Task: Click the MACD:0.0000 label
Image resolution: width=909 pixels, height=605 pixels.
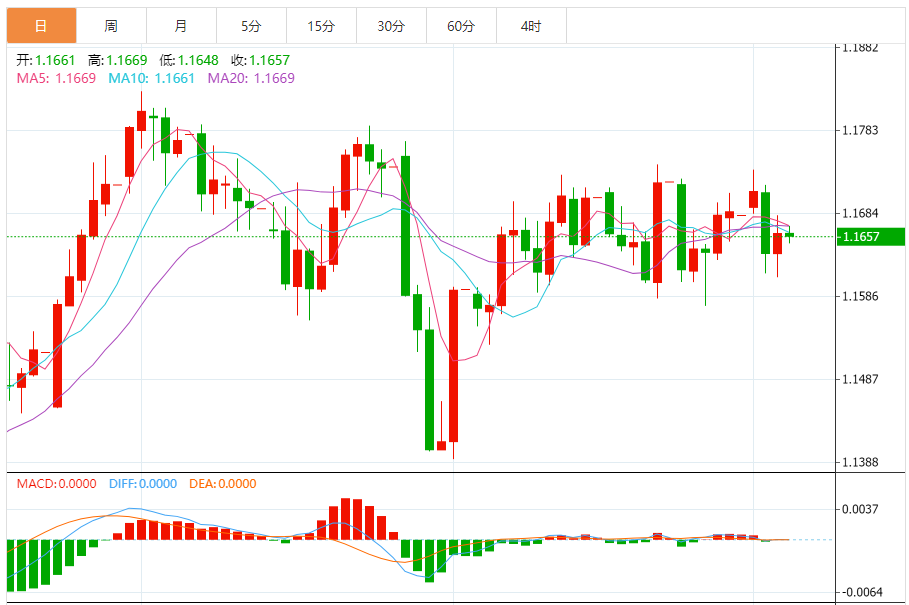Action: click(x=57, y=484)
